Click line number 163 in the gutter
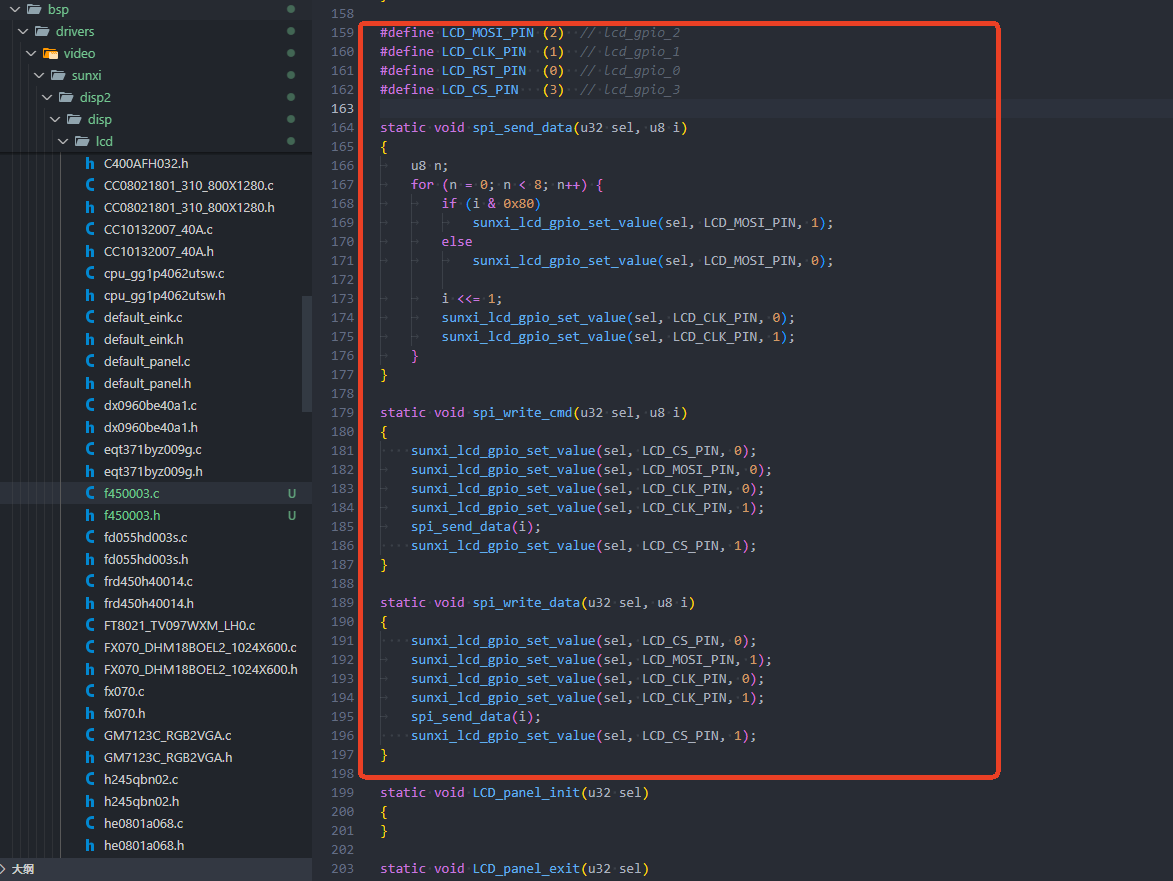This screenshot has width=1173, height=881. coord(341,108)
